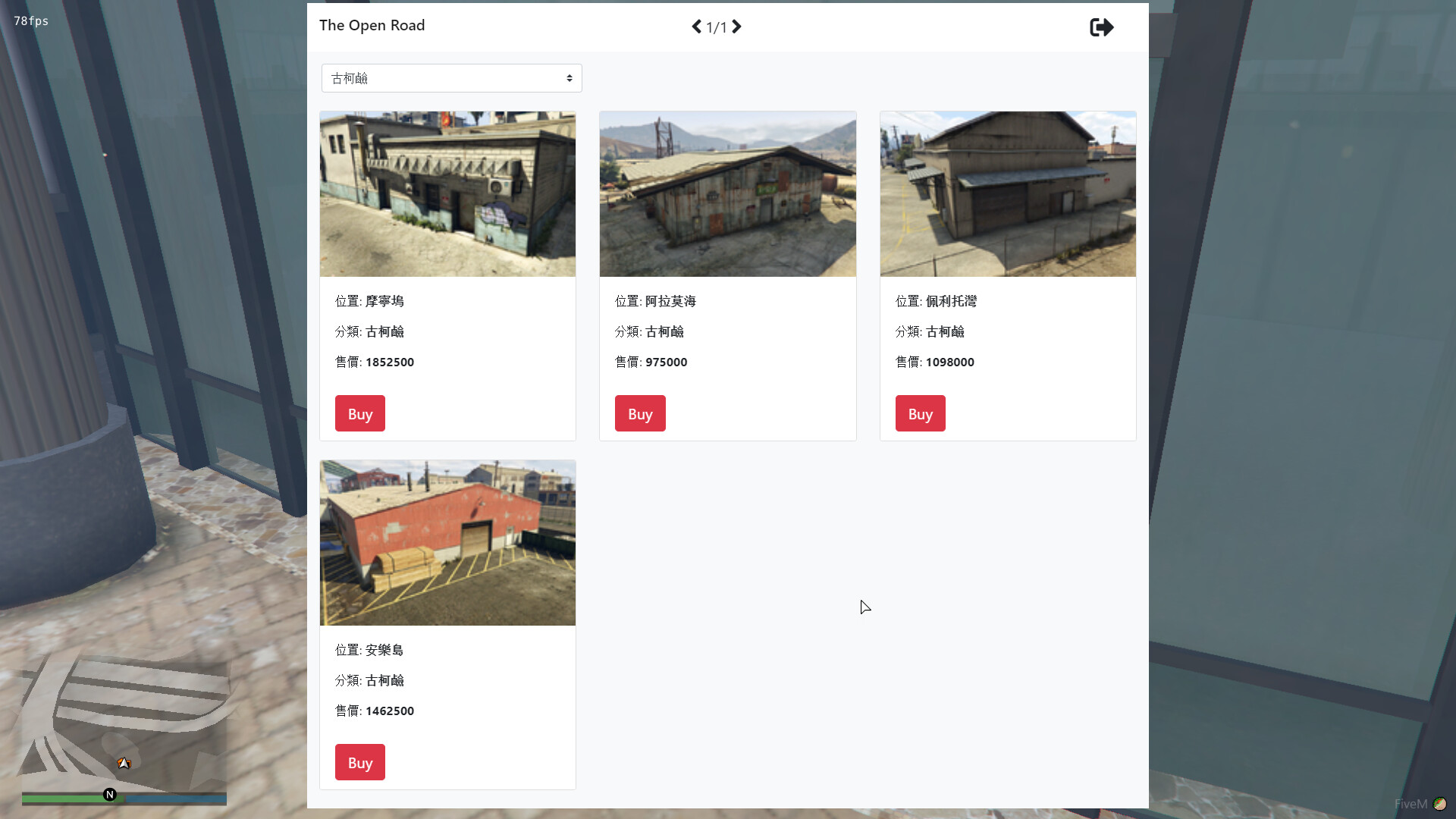
Task: Buy the 安樂島 property for 1462500
Action: tap(360, 762)
